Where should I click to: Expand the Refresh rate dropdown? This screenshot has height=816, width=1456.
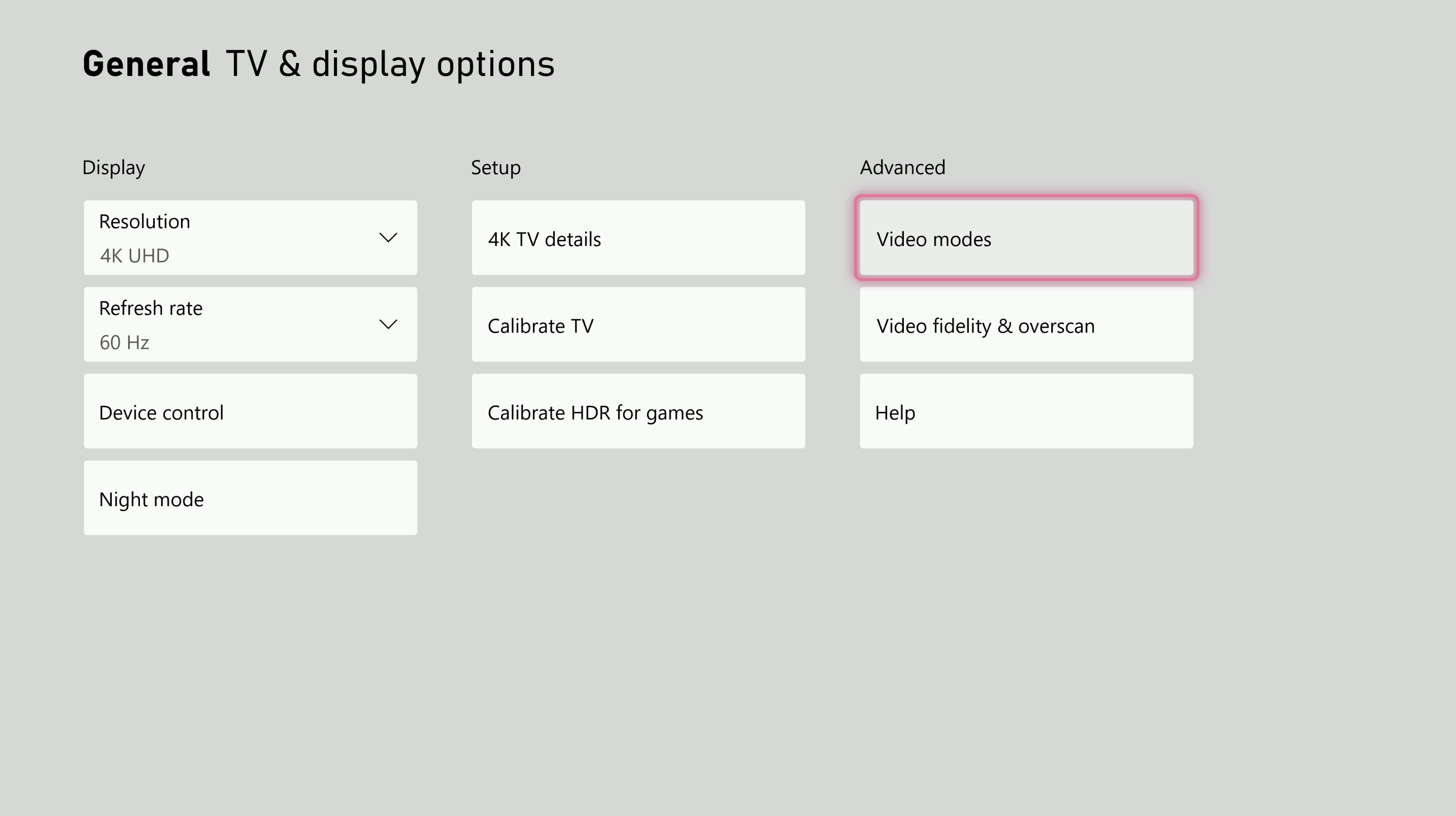388,324
